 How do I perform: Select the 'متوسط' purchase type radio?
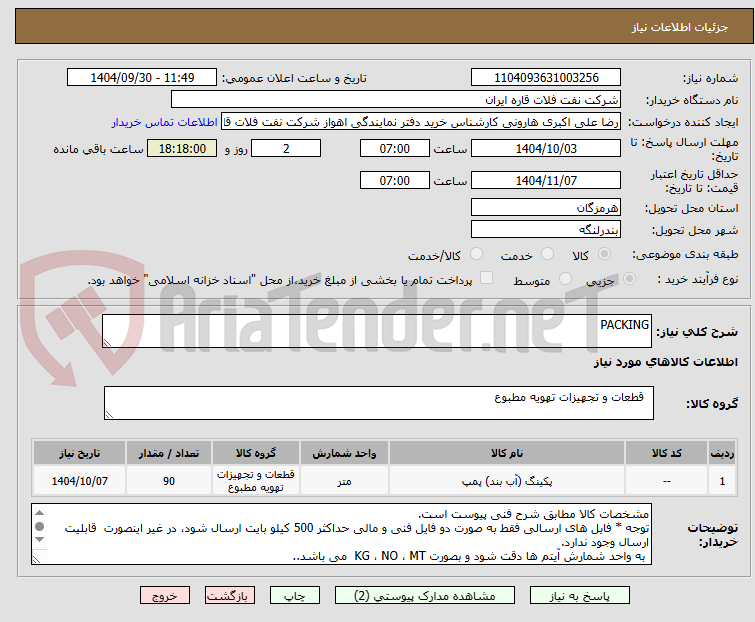[x=565, y=279]
